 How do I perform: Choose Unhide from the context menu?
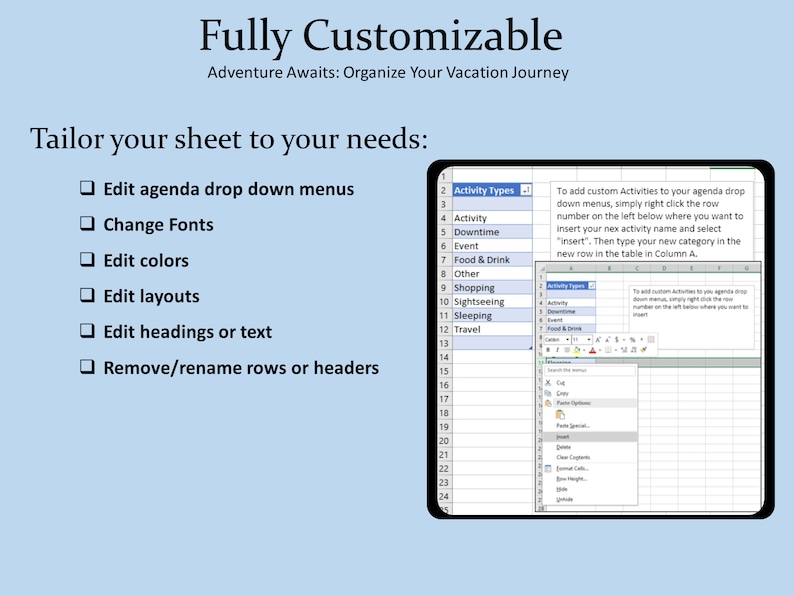point(590,499)
